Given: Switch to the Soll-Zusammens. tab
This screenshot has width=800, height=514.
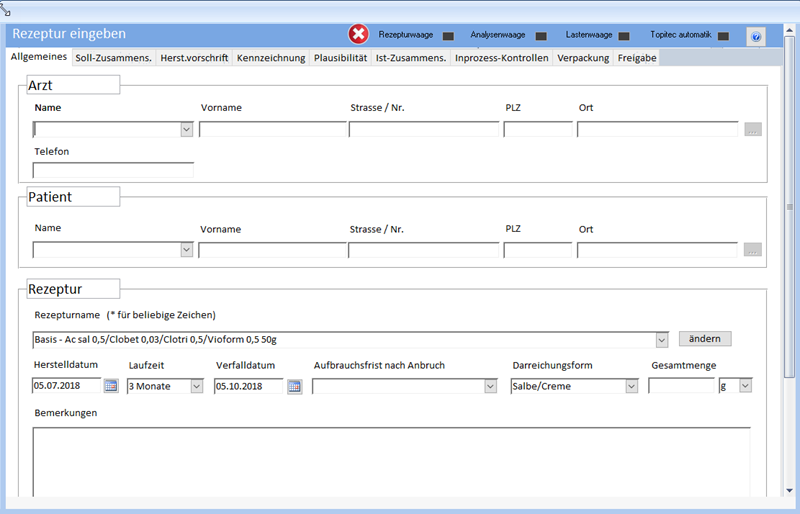Looking at the screenshot, I should tap(113, 58).
